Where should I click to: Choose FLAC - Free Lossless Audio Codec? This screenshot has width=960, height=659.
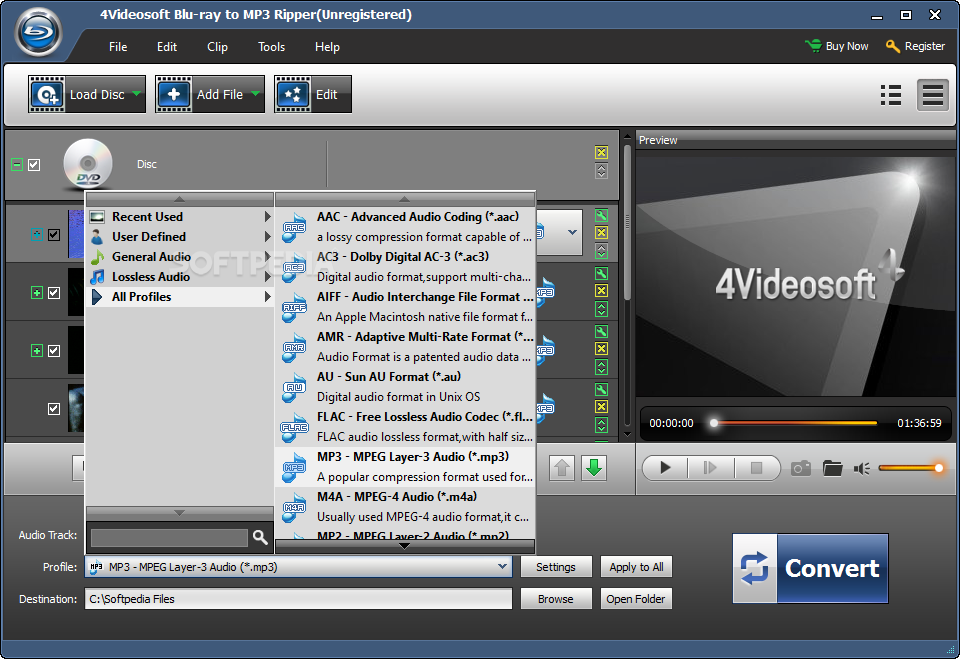(405, 427)
